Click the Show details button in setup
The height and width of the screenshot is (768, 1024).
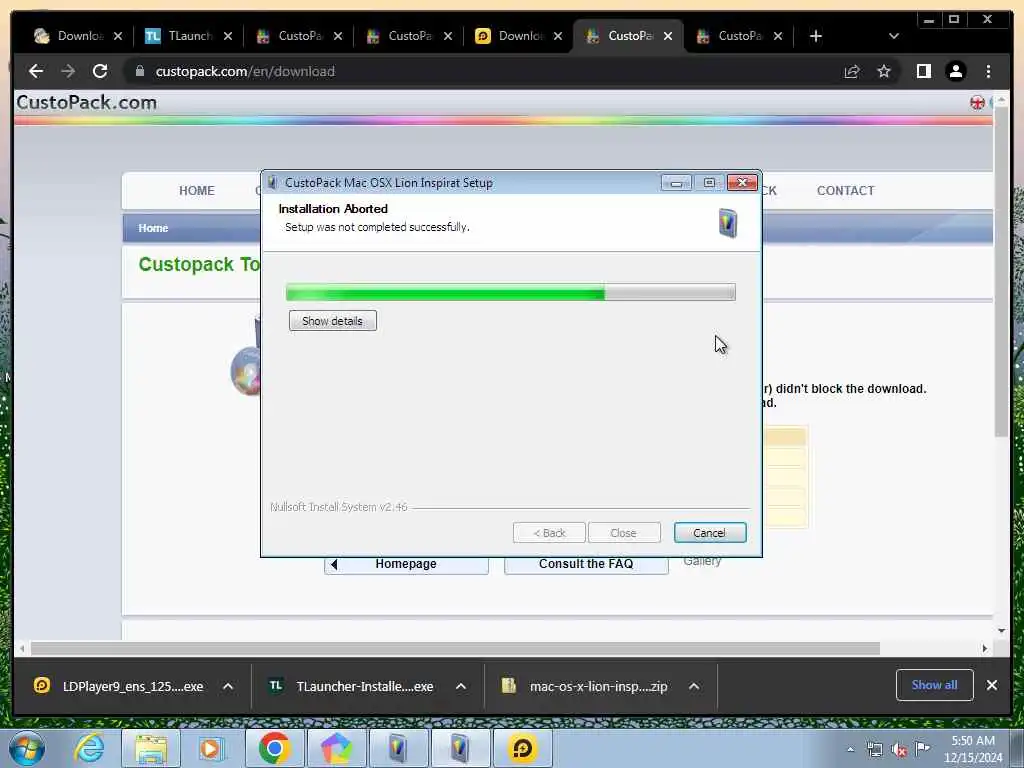332,321
